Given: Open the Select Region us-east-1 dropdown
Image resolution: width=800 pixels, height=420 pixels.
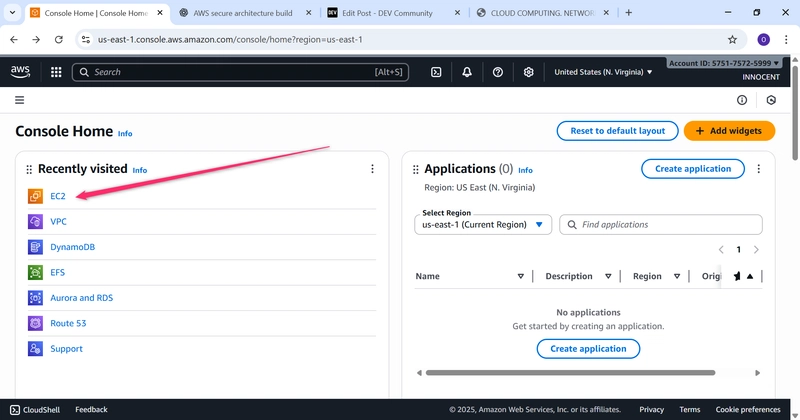Looking at the screenshot, I should [x=483, y=225].
